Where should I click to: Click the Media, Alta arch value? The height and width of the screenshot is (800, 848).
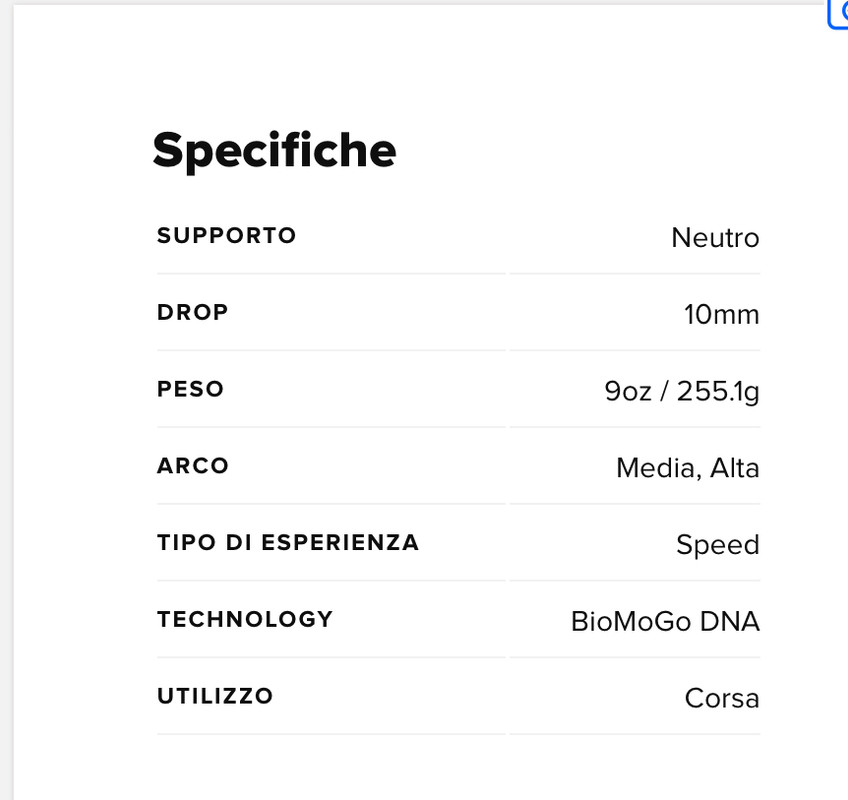[x=687, y=468]
